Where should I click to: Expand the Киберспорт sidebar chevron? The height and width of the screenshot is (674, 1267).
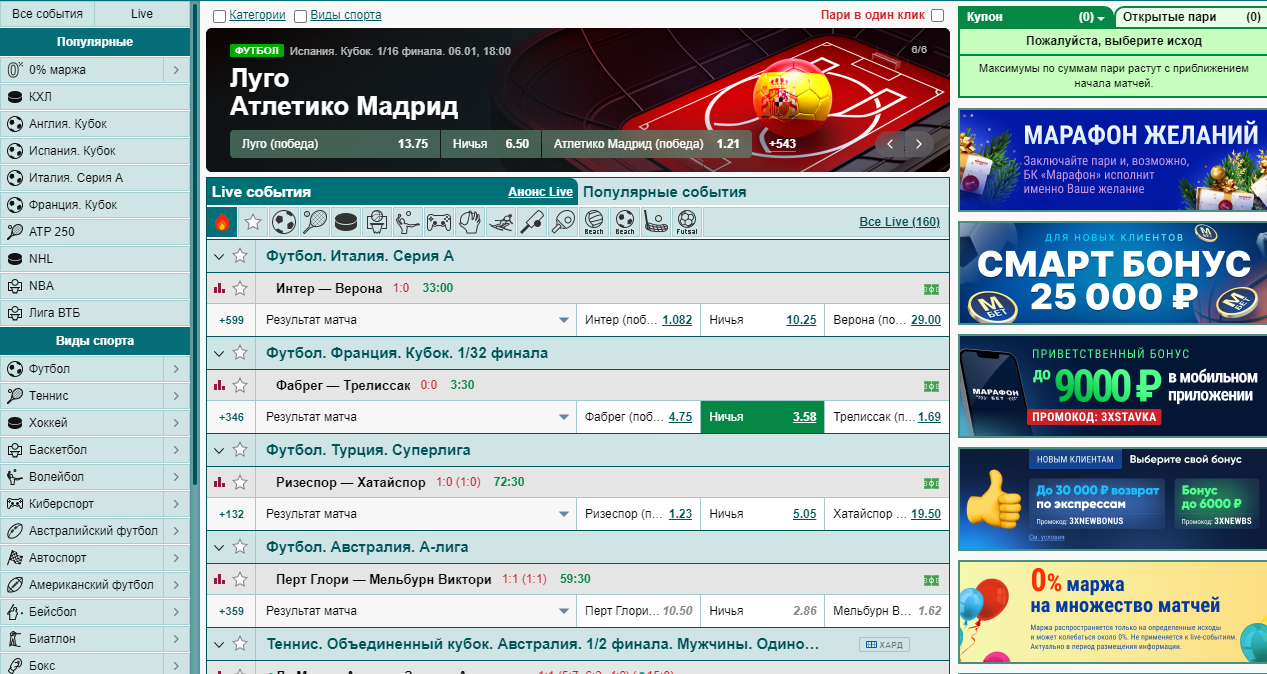click(x=176, y=504)
